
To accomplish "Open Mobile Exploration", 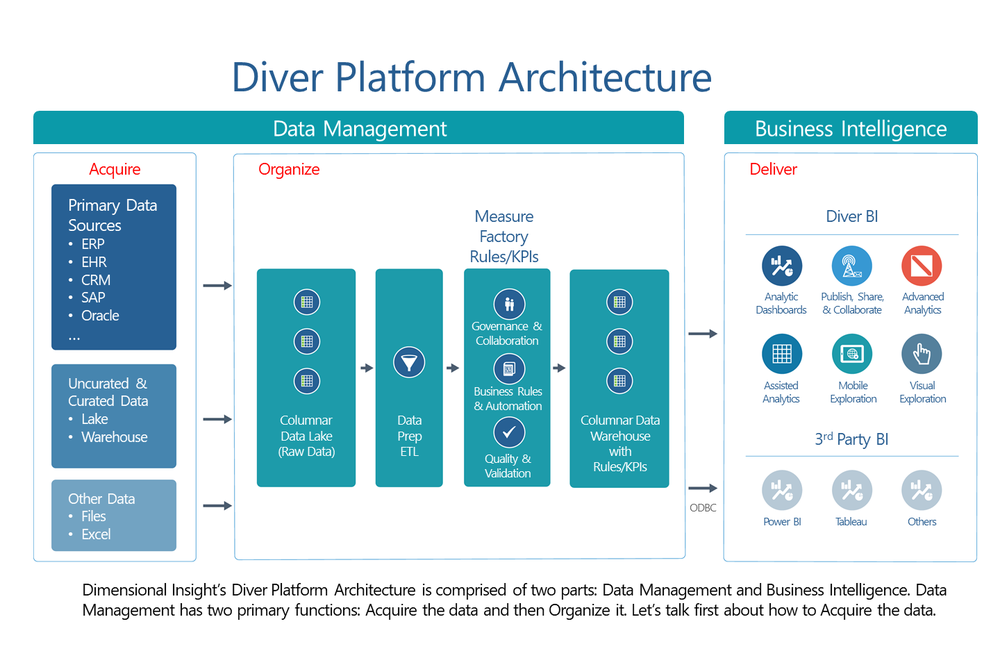I will [851, 352].
